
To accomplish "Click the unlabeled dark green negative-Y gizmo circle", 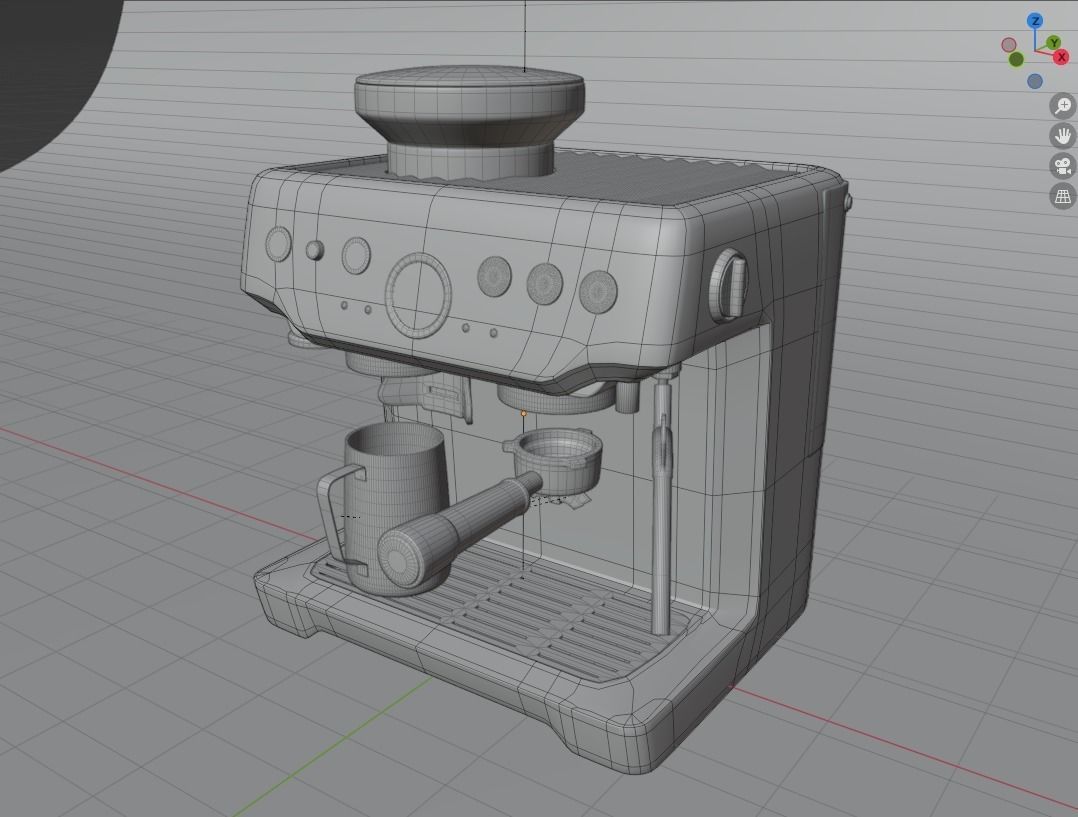I will click(1016, 59).
